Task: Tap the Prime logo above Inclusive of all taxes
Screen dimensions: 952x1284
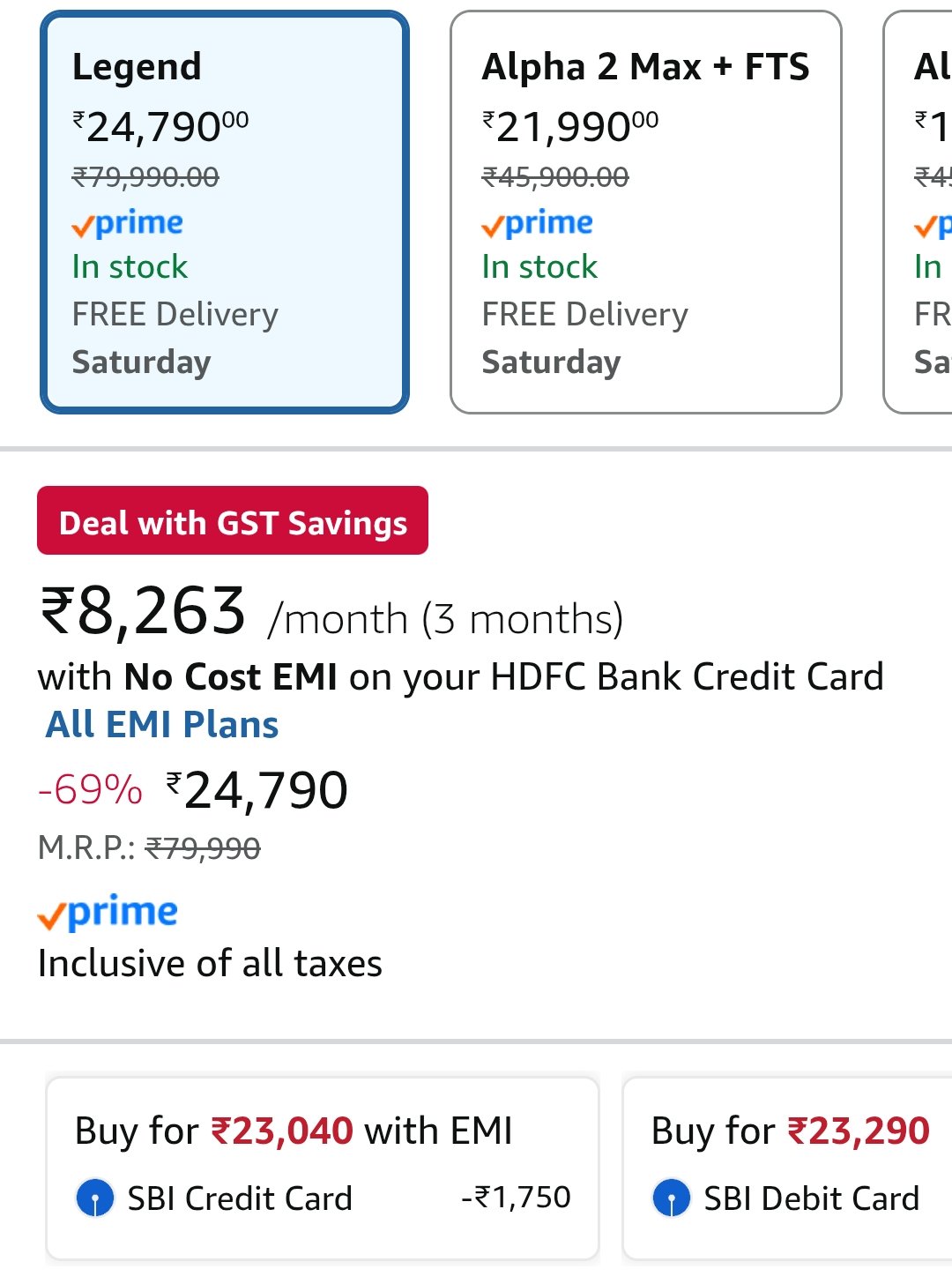Action: (108, 913)
